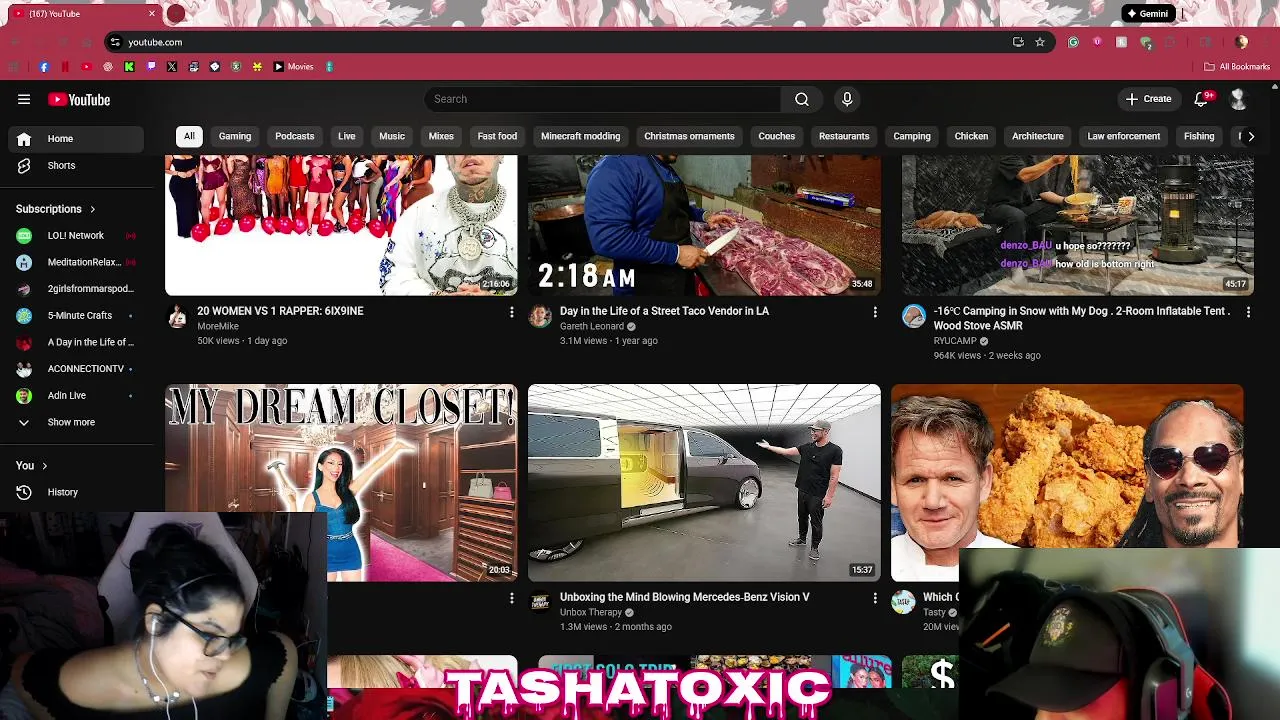The width and height of the screenshot is (1280, 720).
Task: Select the Law enforcement chip
Action: coord(1124,136)
